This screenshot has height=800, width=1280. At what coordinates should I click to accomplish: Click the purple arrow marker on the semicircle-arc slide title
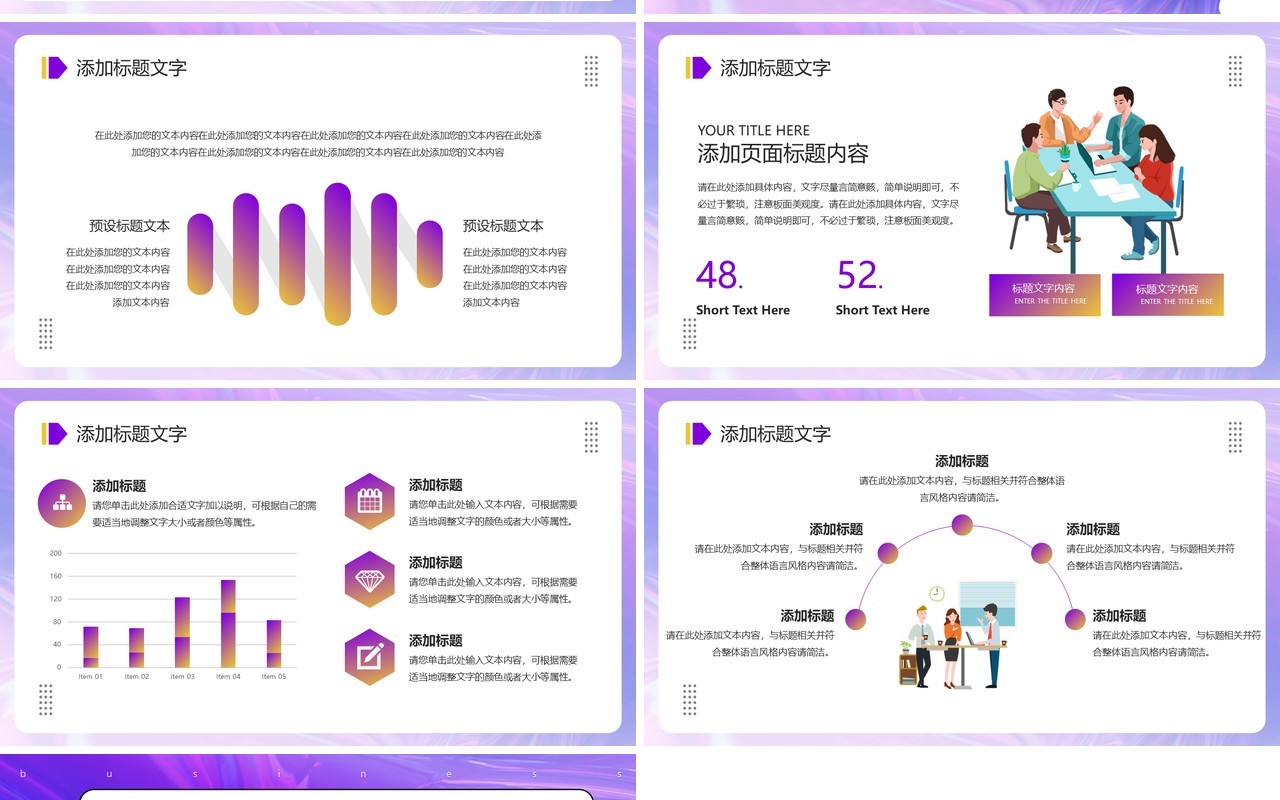[702, 433]
